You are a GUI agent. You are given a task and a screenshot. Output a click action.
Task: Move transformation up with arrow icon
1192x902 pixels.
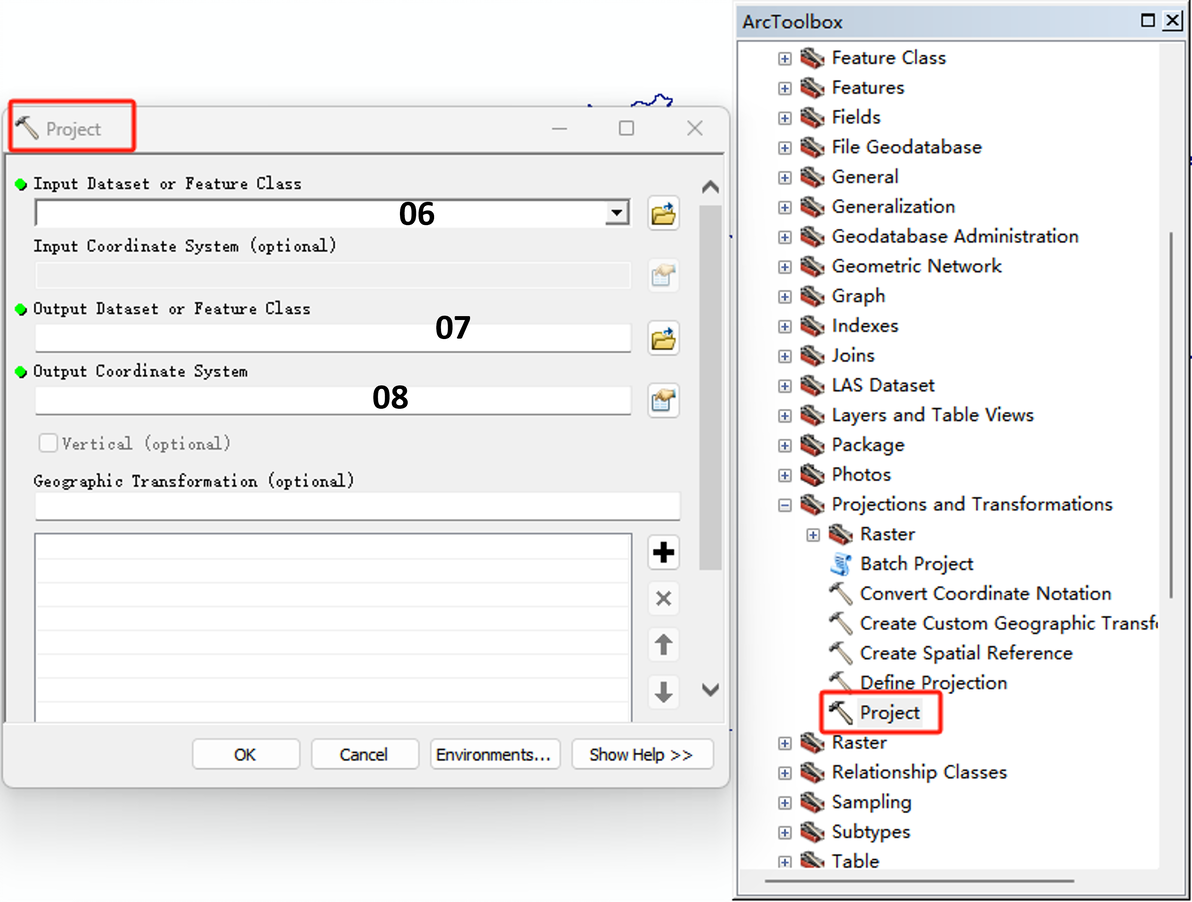(664, 645)
